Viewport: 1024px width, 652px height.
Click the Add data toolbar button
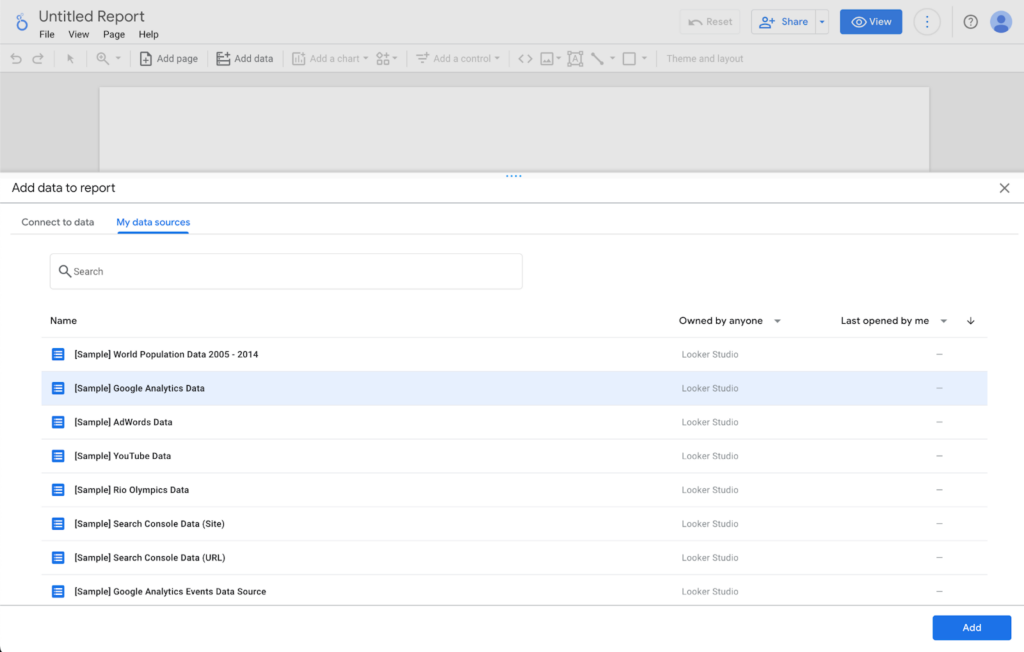point(245,59)
